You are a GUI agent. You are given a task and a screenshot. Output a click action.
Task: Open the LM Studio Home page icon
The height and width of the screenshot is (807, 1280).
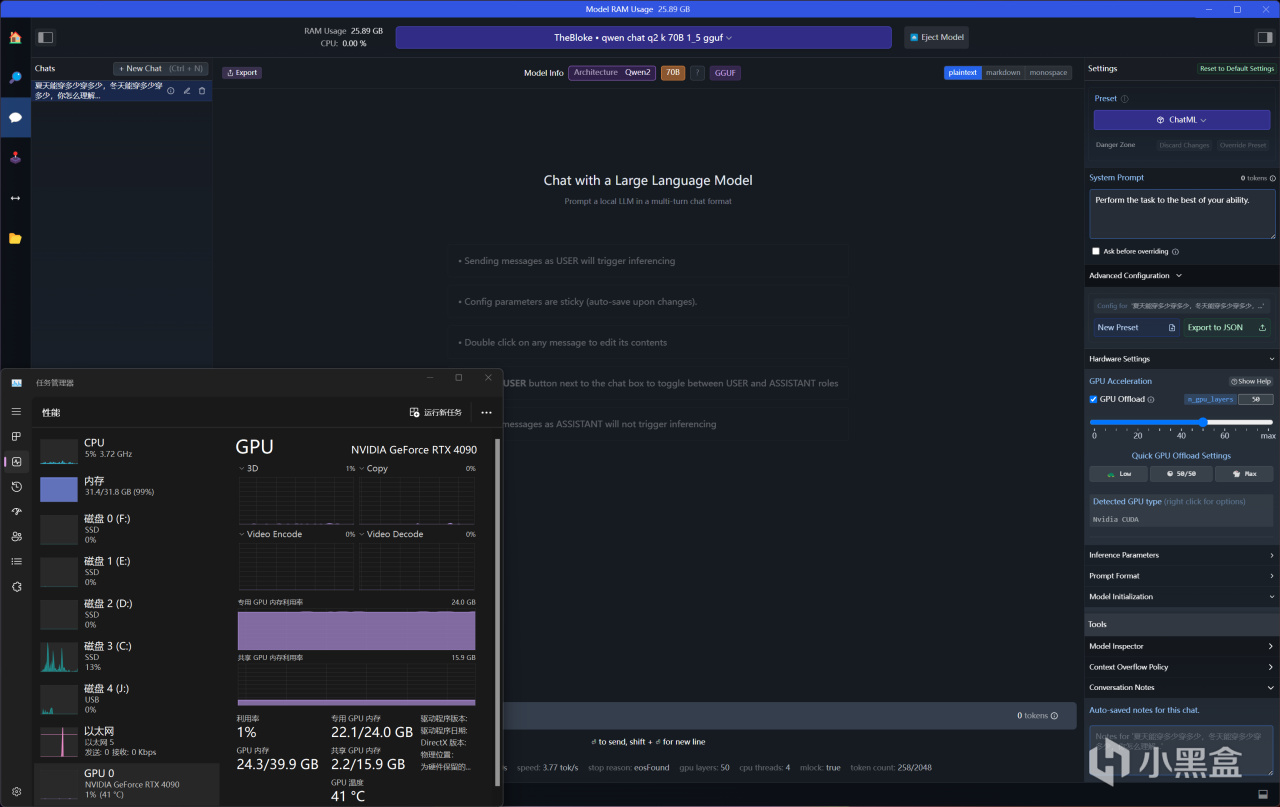(x=15, y=38)
